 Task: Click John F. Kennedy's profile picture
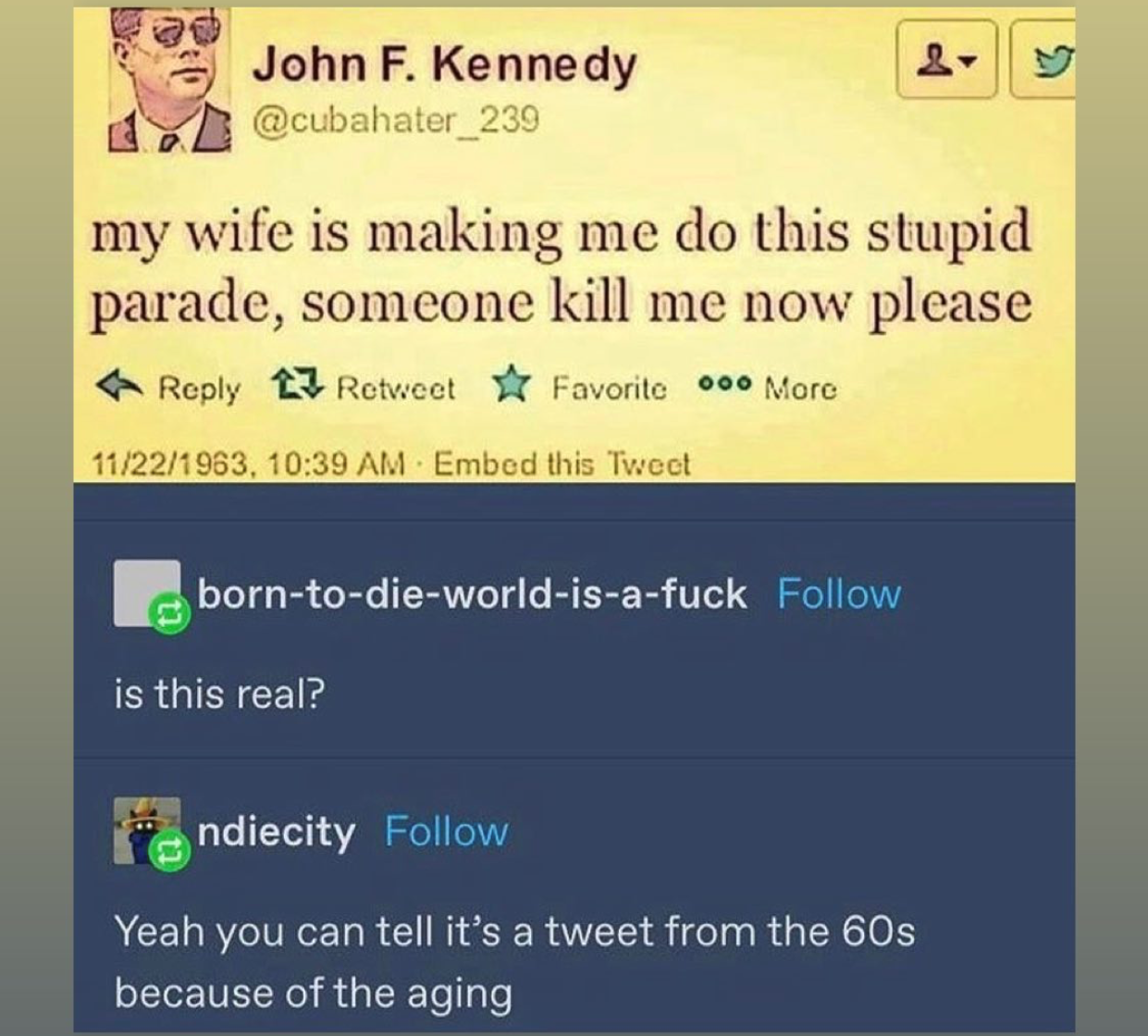170,80
